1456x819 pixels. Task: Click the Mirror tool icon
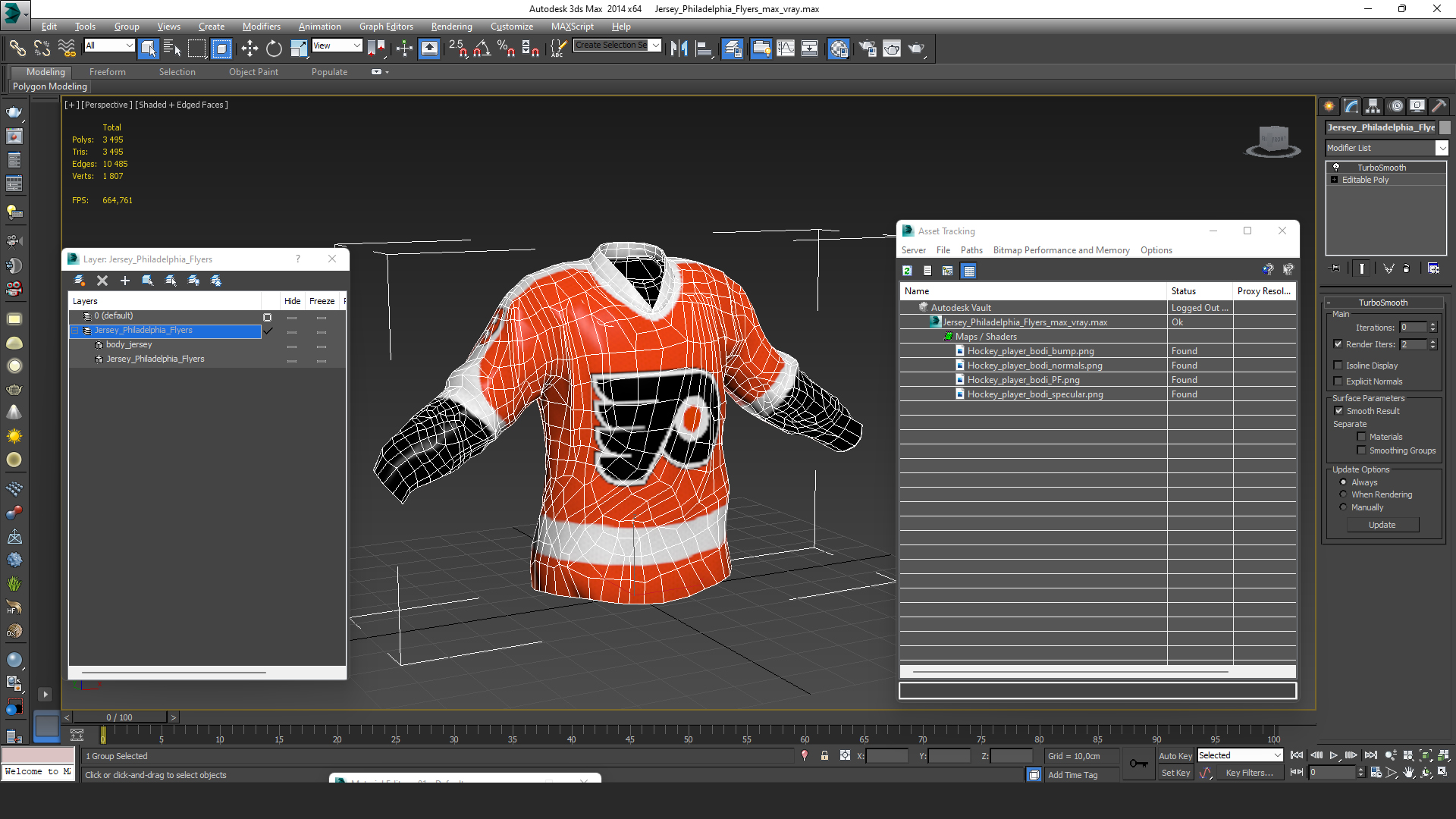tap(679, 49)
